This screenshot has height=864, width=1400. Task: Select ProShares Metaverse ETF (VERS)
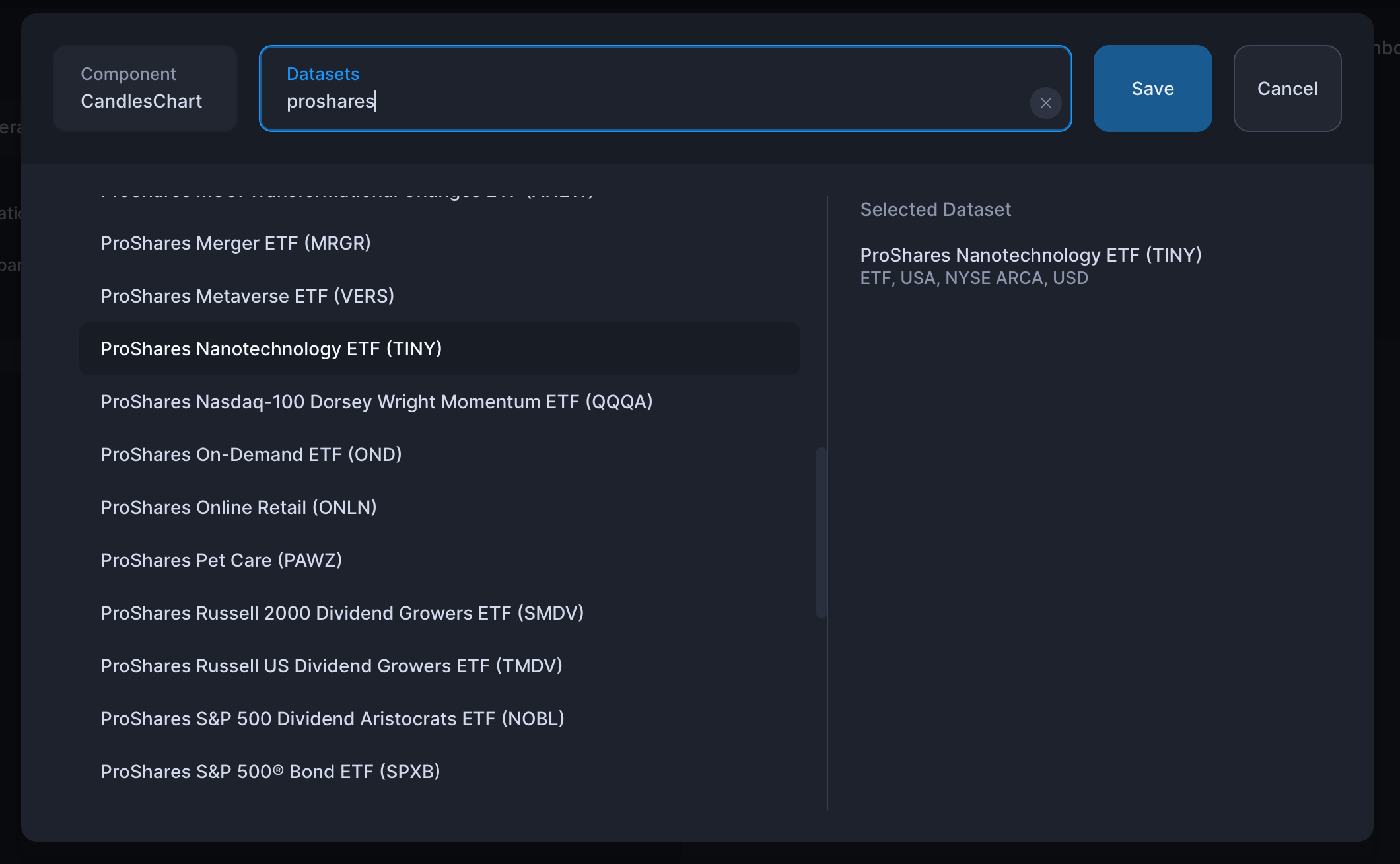[440, 296]
